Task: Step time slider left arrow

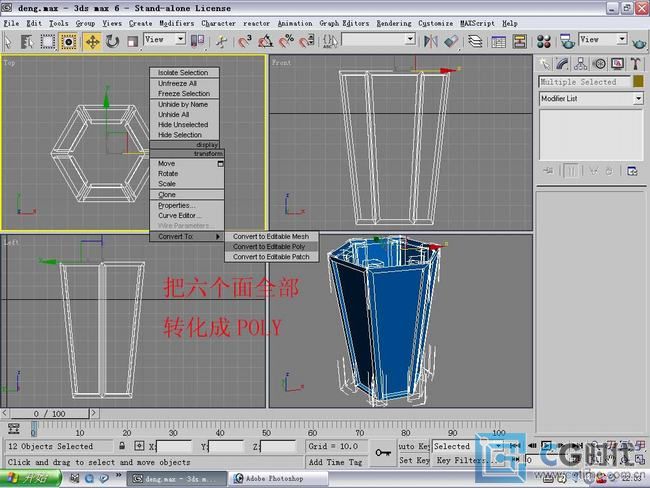Action: pyautogui.click(x=5, y=413)
